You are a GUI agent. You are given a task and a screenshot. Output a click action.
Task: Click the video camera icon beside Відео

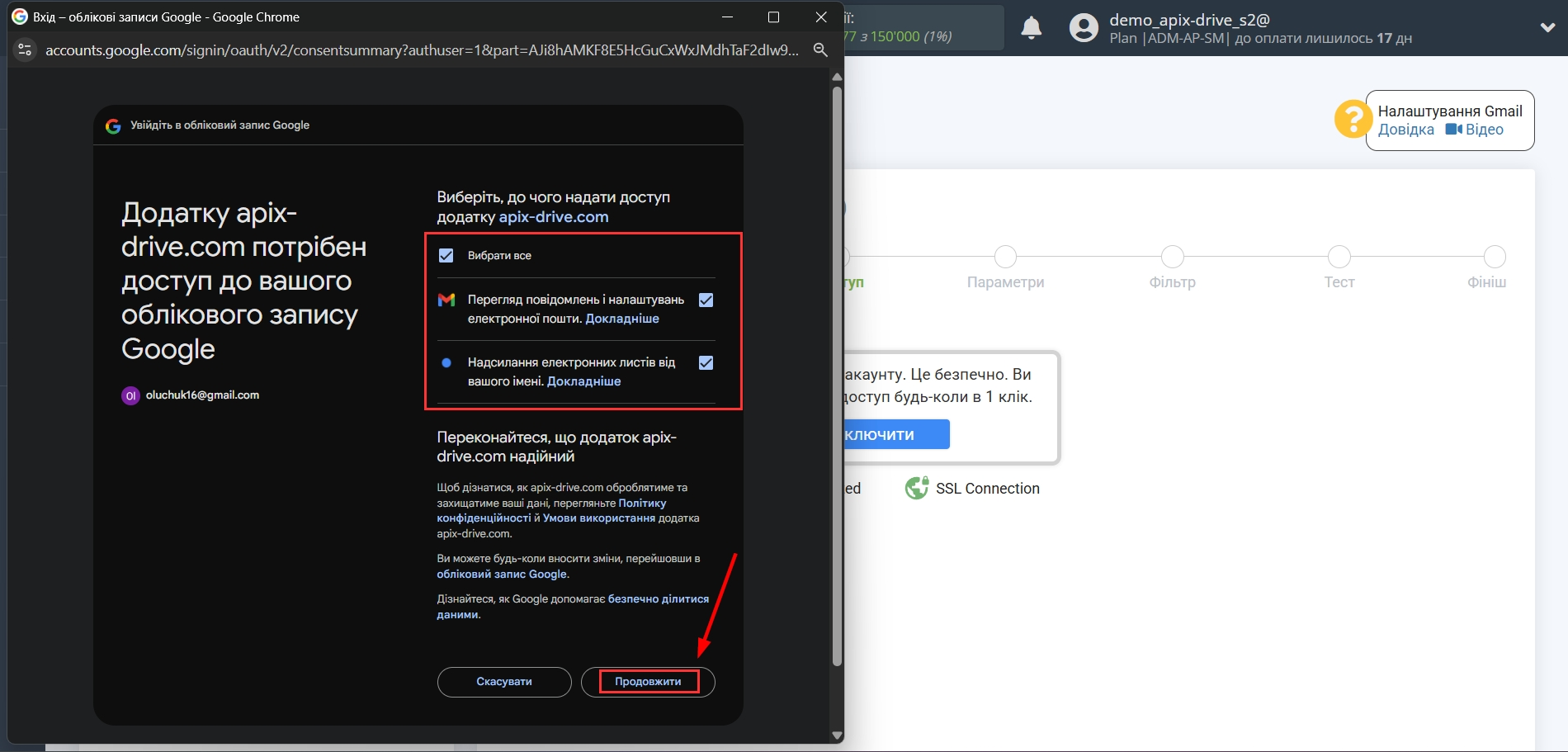point(1454,130)
